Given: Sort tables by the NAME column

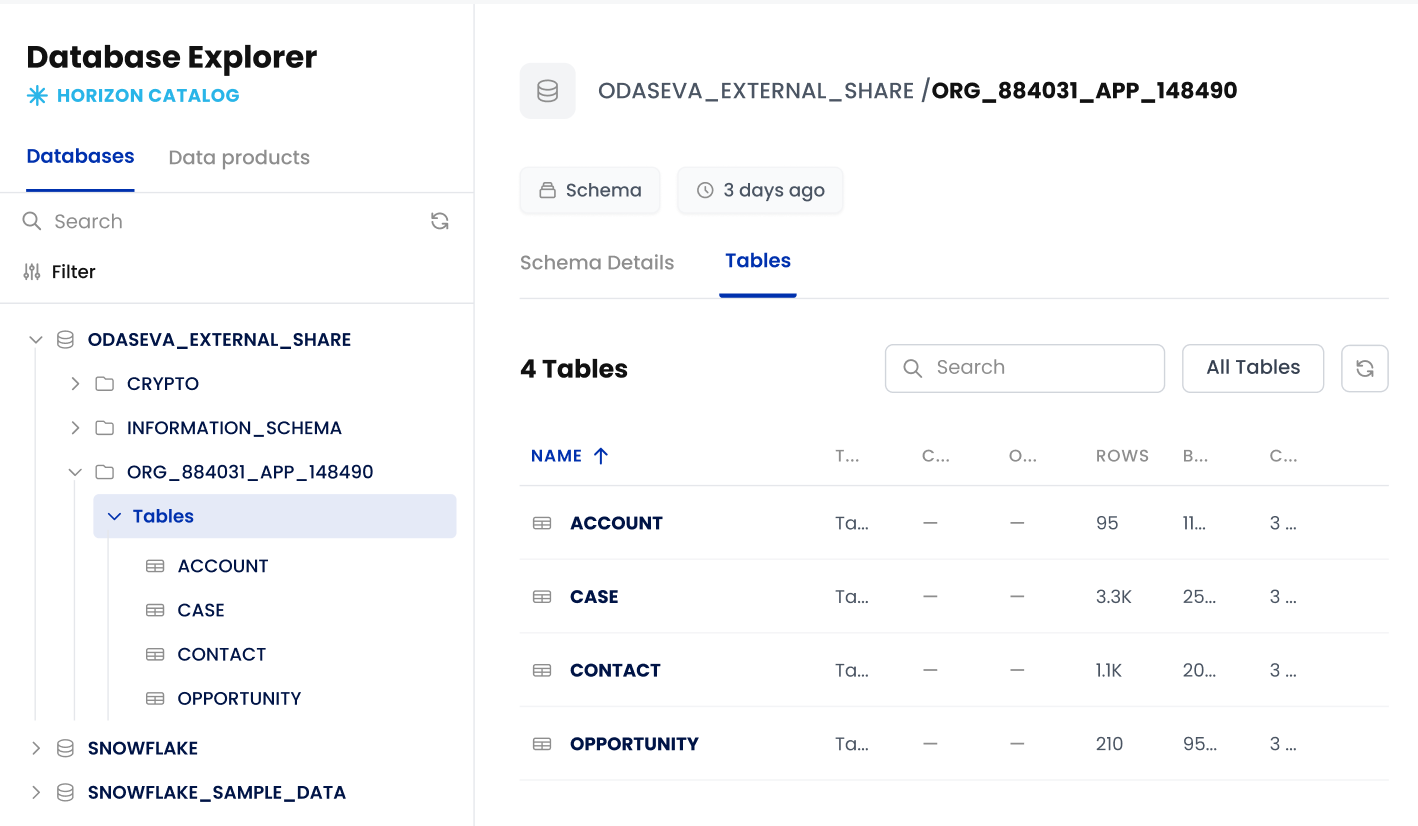Looking at the screenshot, I should [556, 456].
